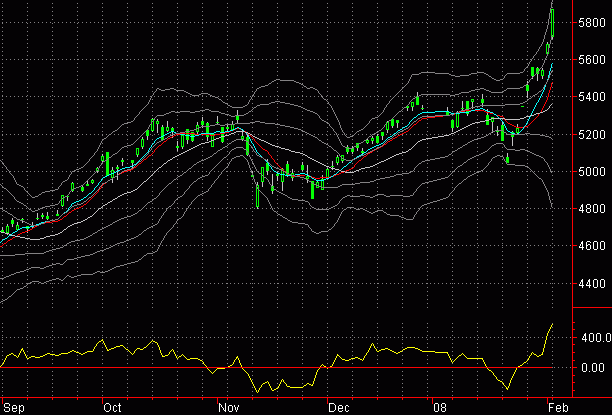The height and width of the screenshot is (415, 612).
Task: Click the 5200 price axis label
Action: click(x=592, y=135)
